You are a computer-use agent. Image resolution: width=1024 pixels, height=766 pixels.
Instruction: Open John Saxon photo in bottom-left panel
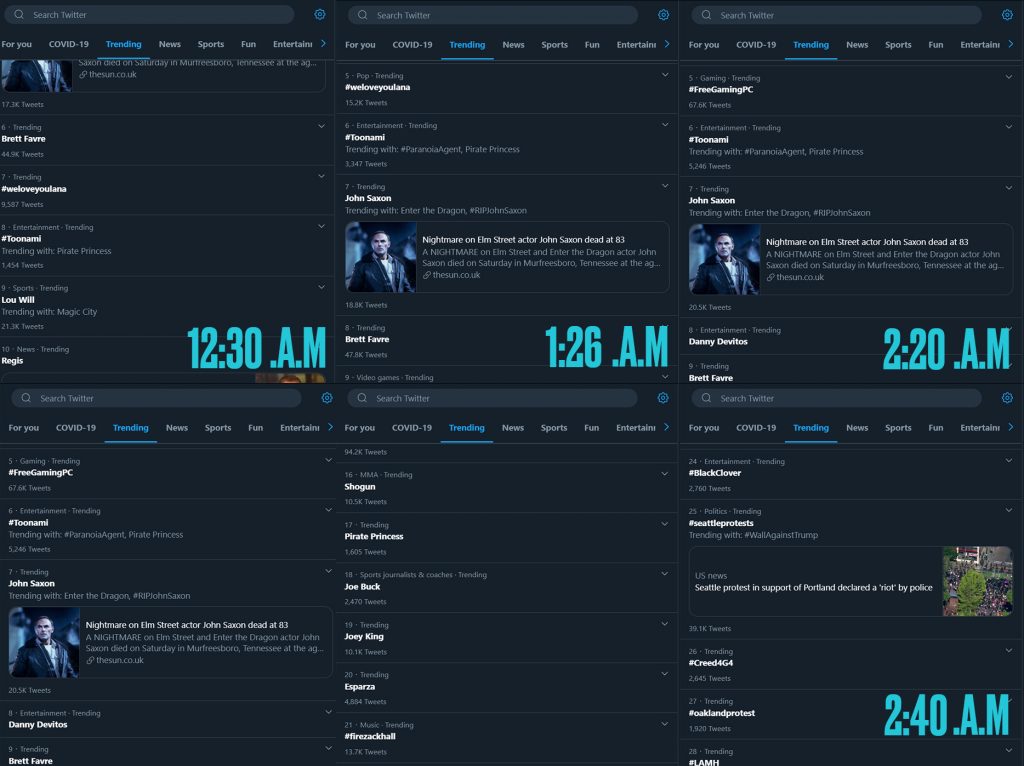coord(44,643)
